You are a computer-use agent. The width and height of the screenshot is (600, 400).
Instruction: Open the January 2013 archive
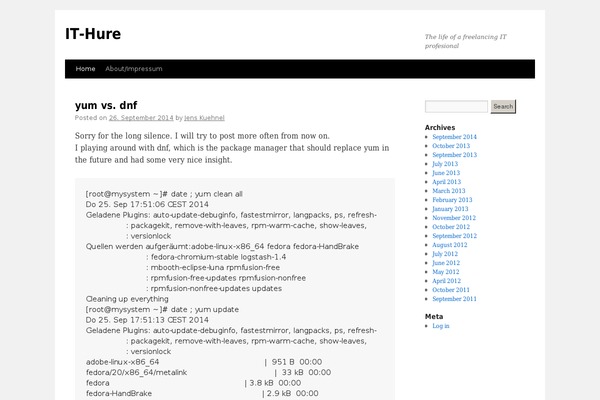(x=450, y=209)
